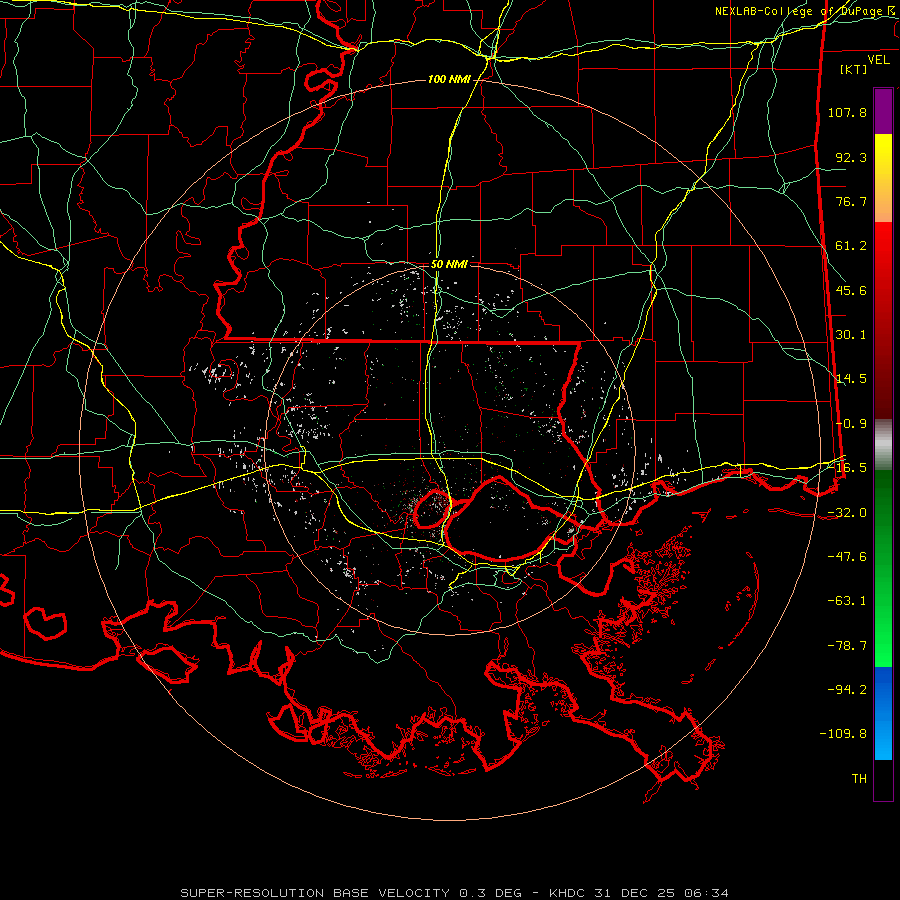This screenshot has height=900, width=900.
Task: Click the 92.3 velocity scale value
Action: tap(851, 157)
